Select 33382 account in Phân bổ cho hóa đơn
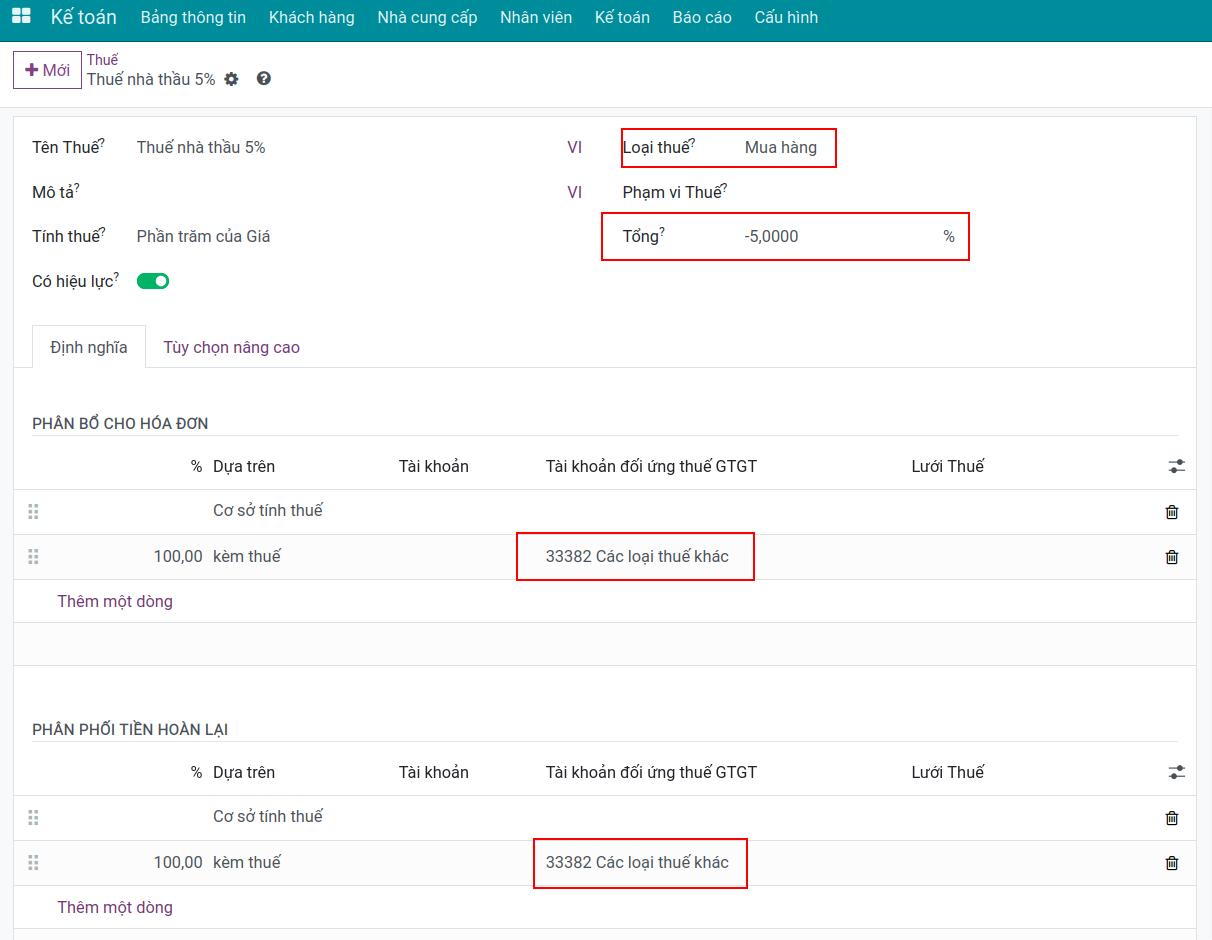The height and width of the screenshot is (940, 1212). click(x=637, y=556)
